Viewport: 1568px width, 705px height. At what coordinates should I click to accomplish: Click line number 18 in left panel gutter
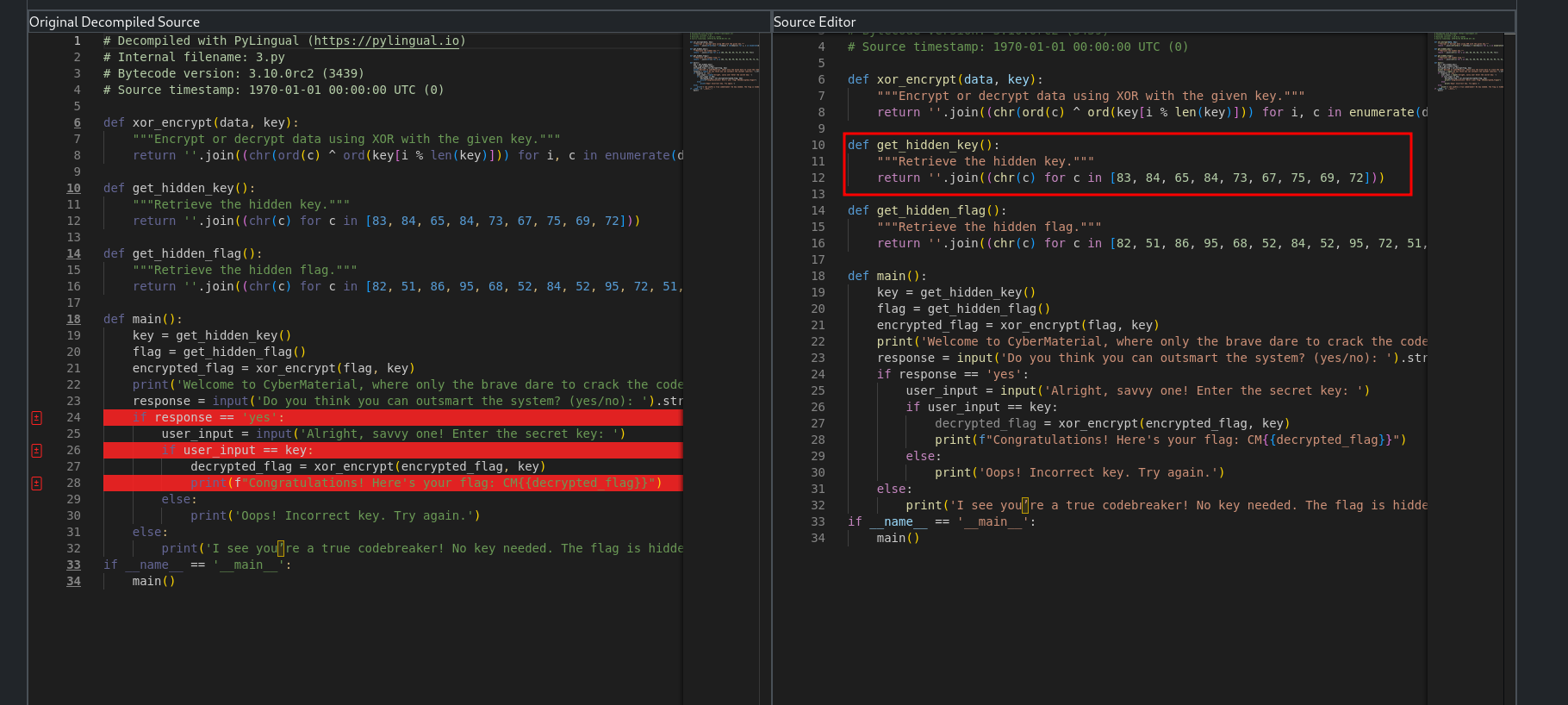tap(73, 319)
